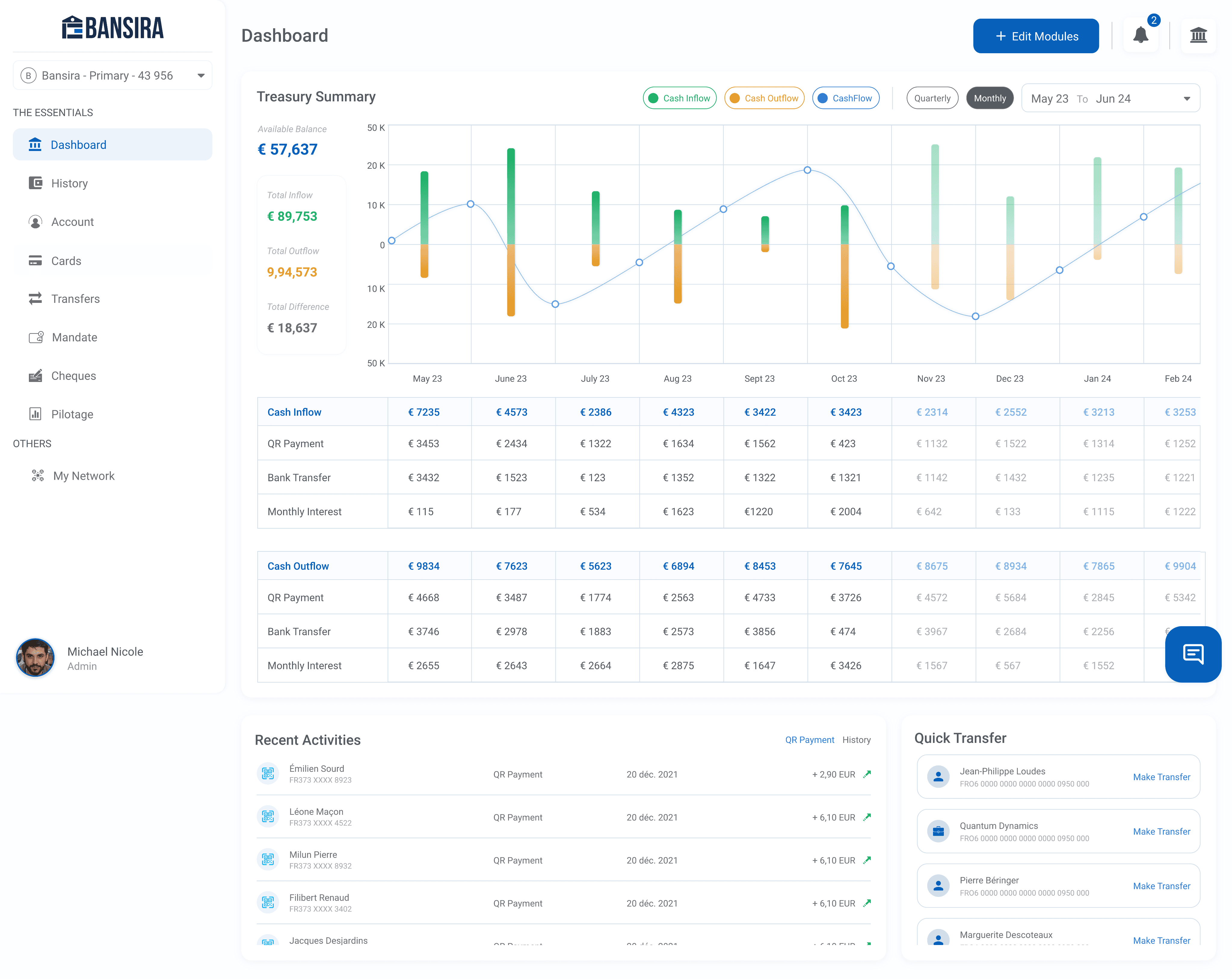Open Cheques in sidebar

[112, 375]
